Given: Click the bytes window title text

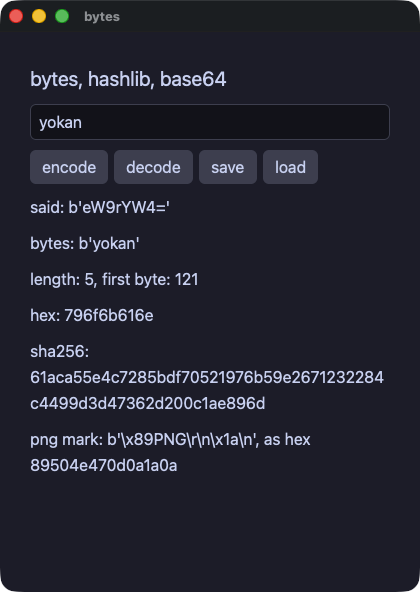Looking at the screenshot, I should (x=102, y=17).
